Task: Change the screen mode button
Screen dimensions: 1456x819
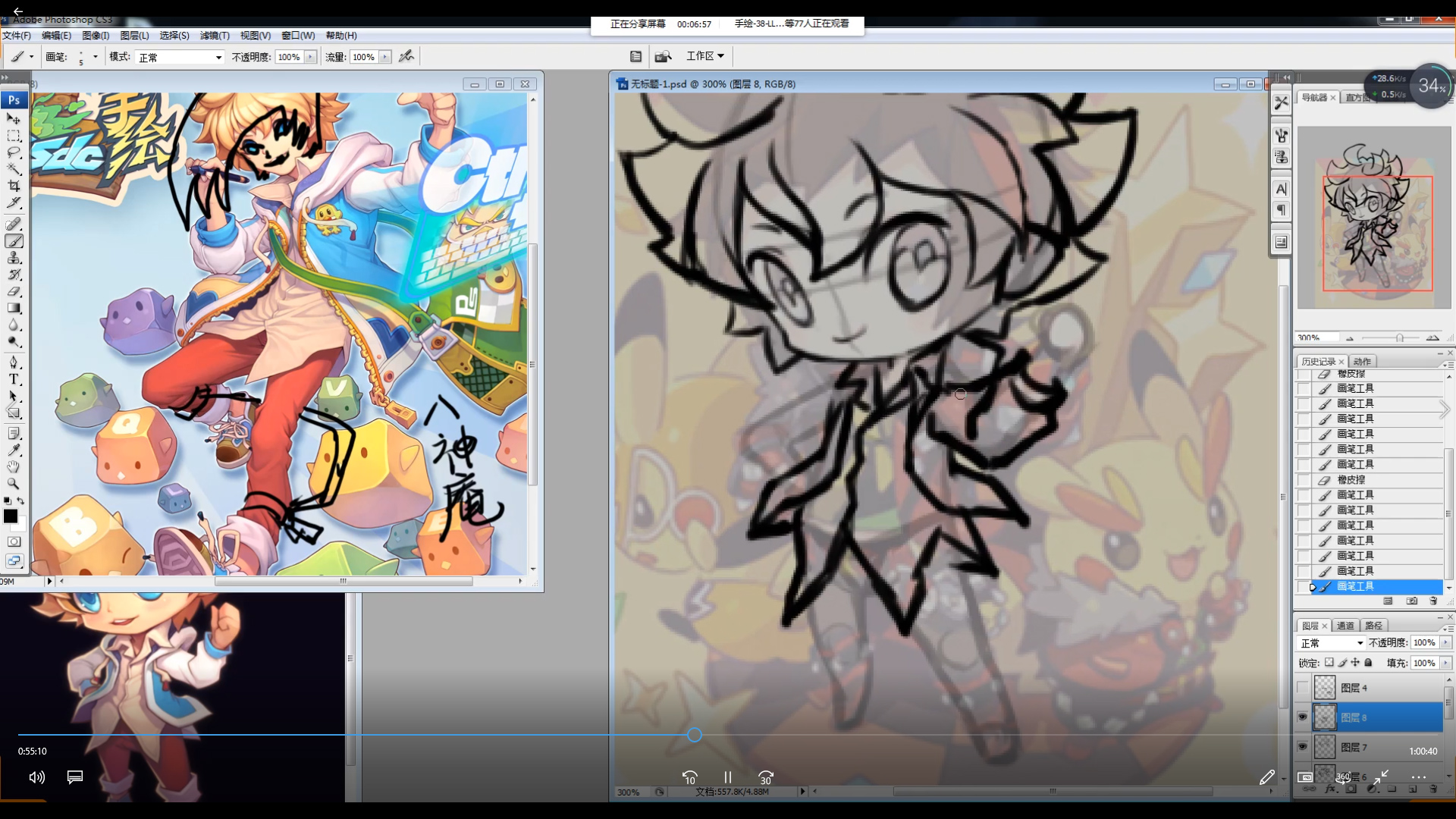Action: [14, 560]
